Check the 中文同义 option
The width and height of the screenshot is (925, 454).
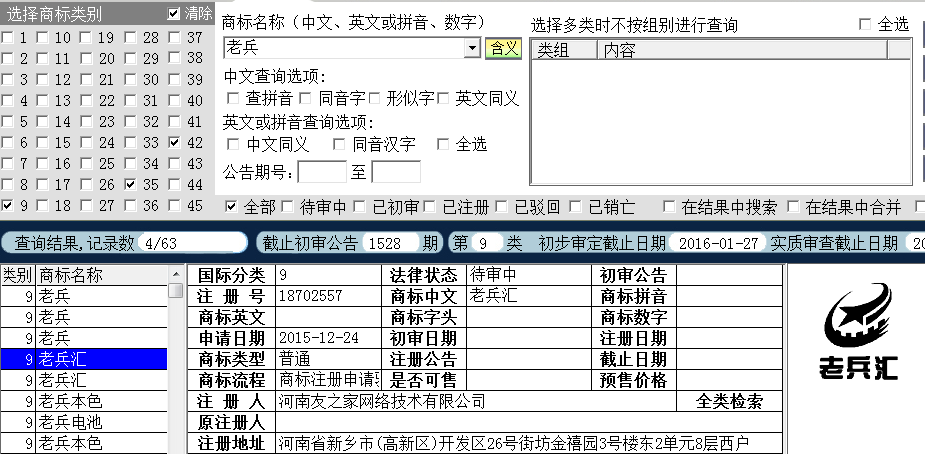click(233, 144)
